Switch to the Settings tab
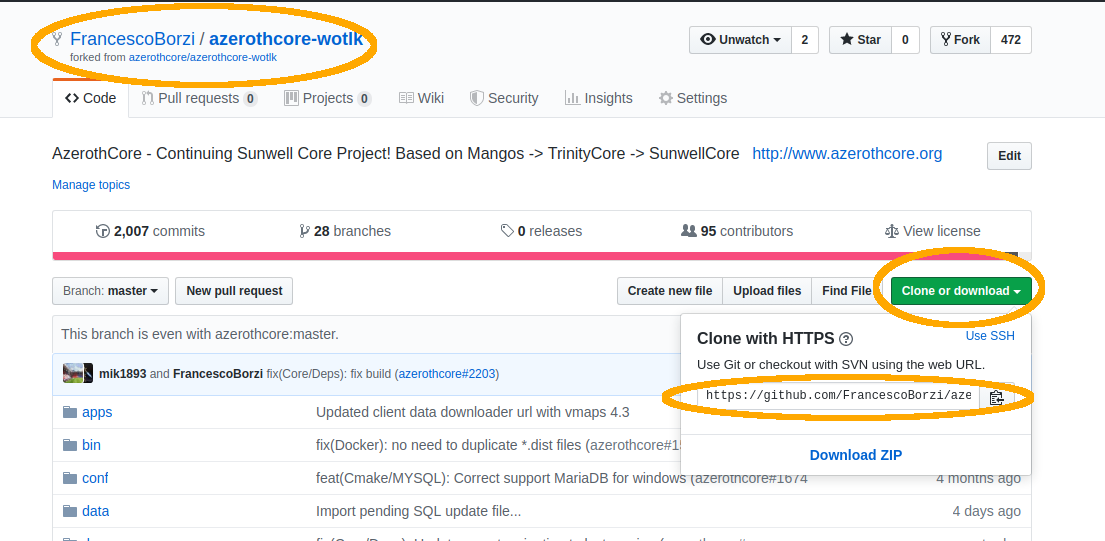The width and height of the screenshot is (1105, 541). [x=693, y=99]
